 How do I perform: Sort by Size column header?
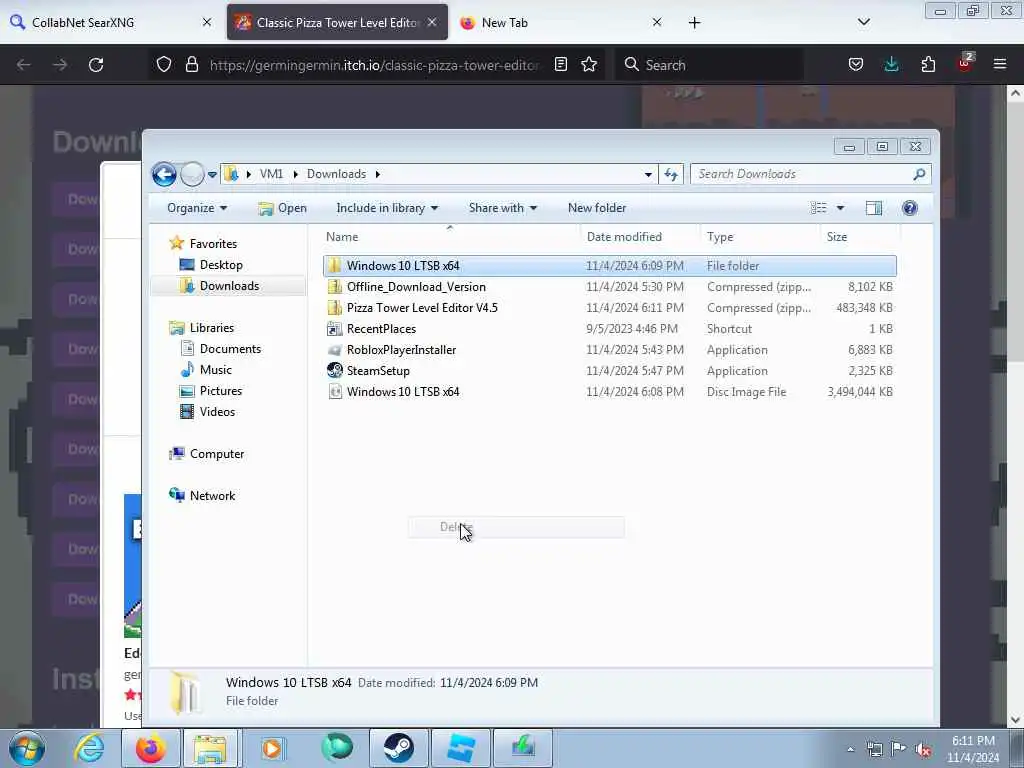pos(860,236)
